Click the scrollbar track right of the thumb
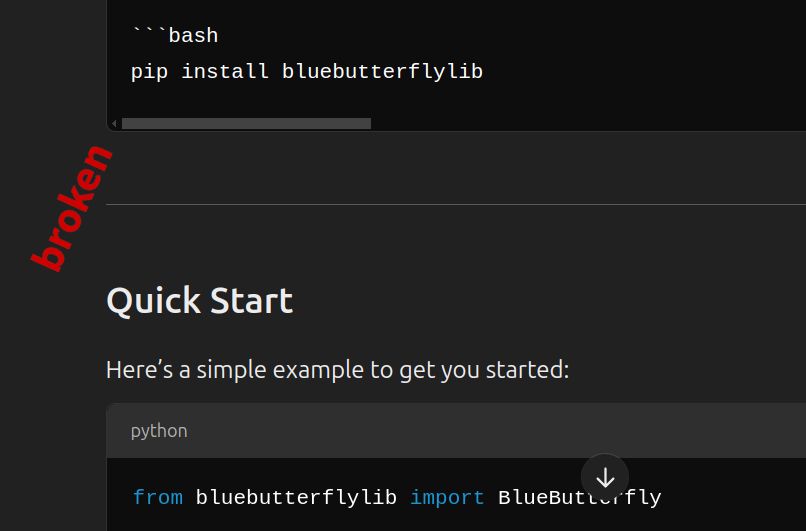 point(588,123)
